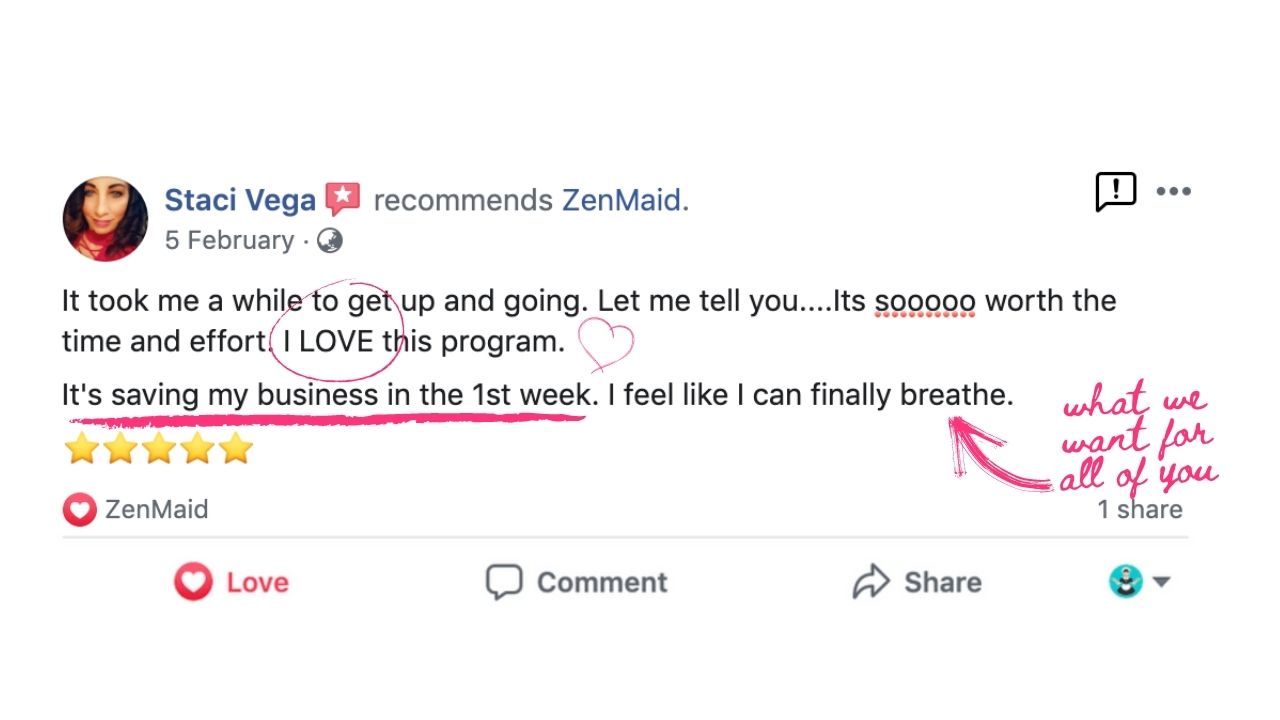Click the handwritten "what we want" note
The width and height of the screenshot is (1280, 720).
(1138, 439)
